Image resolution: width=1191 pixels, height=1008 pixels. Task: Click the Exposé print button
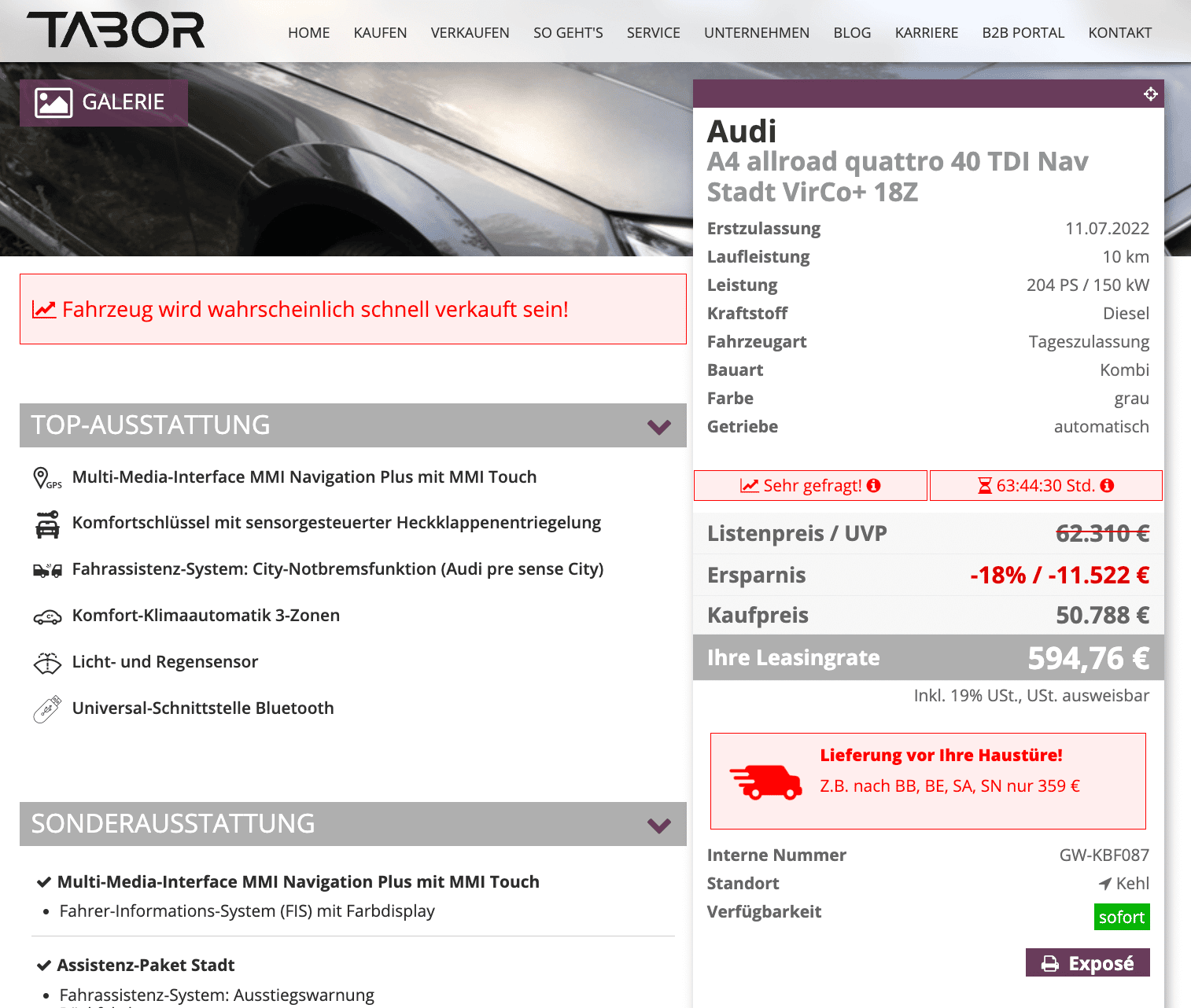pos(1087,962)
